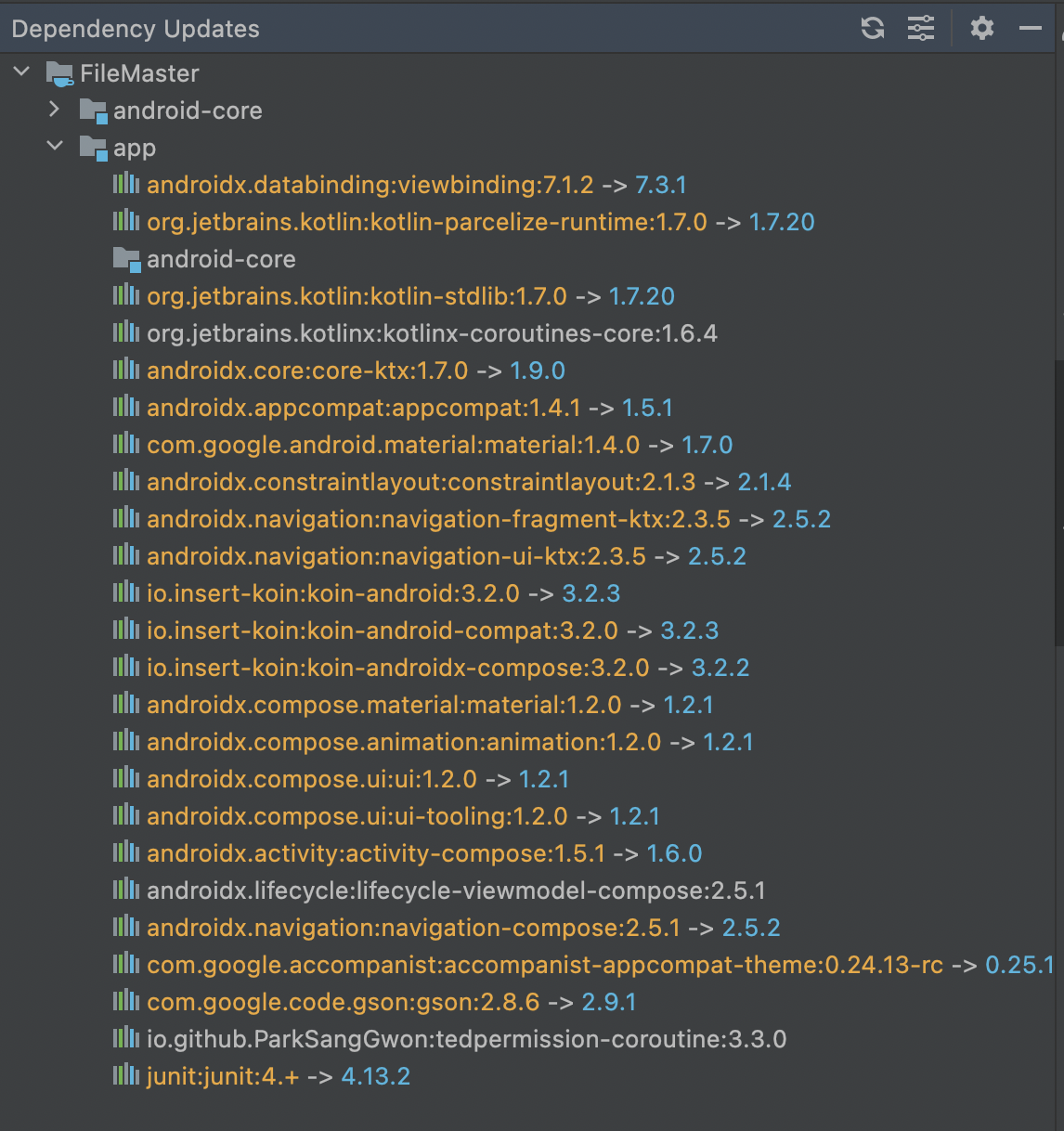
Task: Click library icon beside kotlinx-coroutines-core
Action: tap(126, 332)
